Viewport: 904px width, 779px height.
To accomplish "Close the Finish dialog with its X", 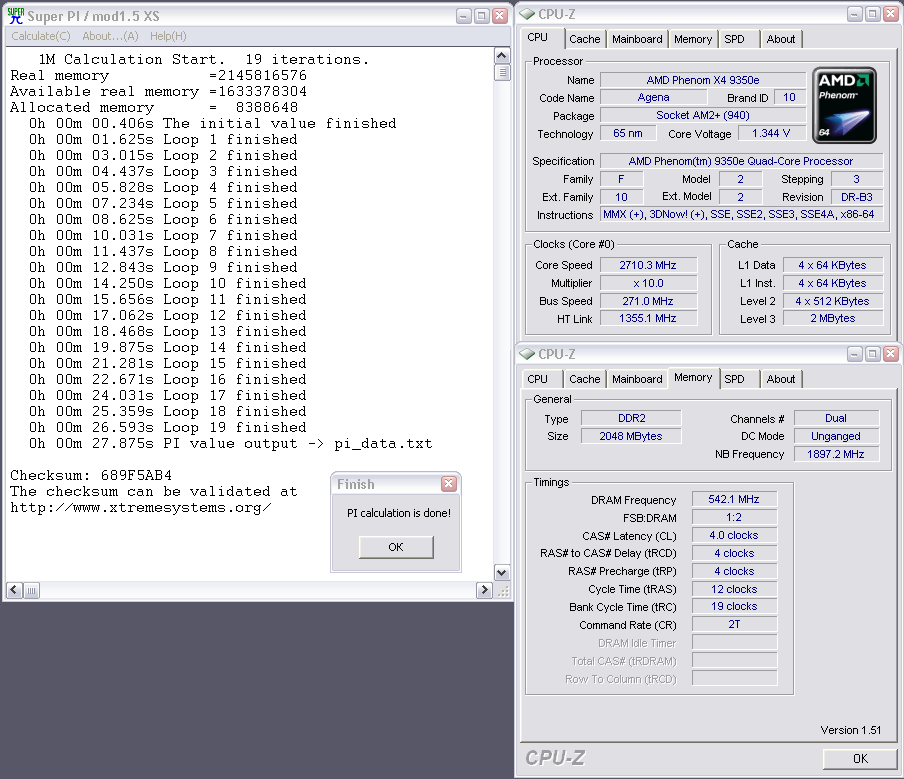I will [x=449, y=484].
